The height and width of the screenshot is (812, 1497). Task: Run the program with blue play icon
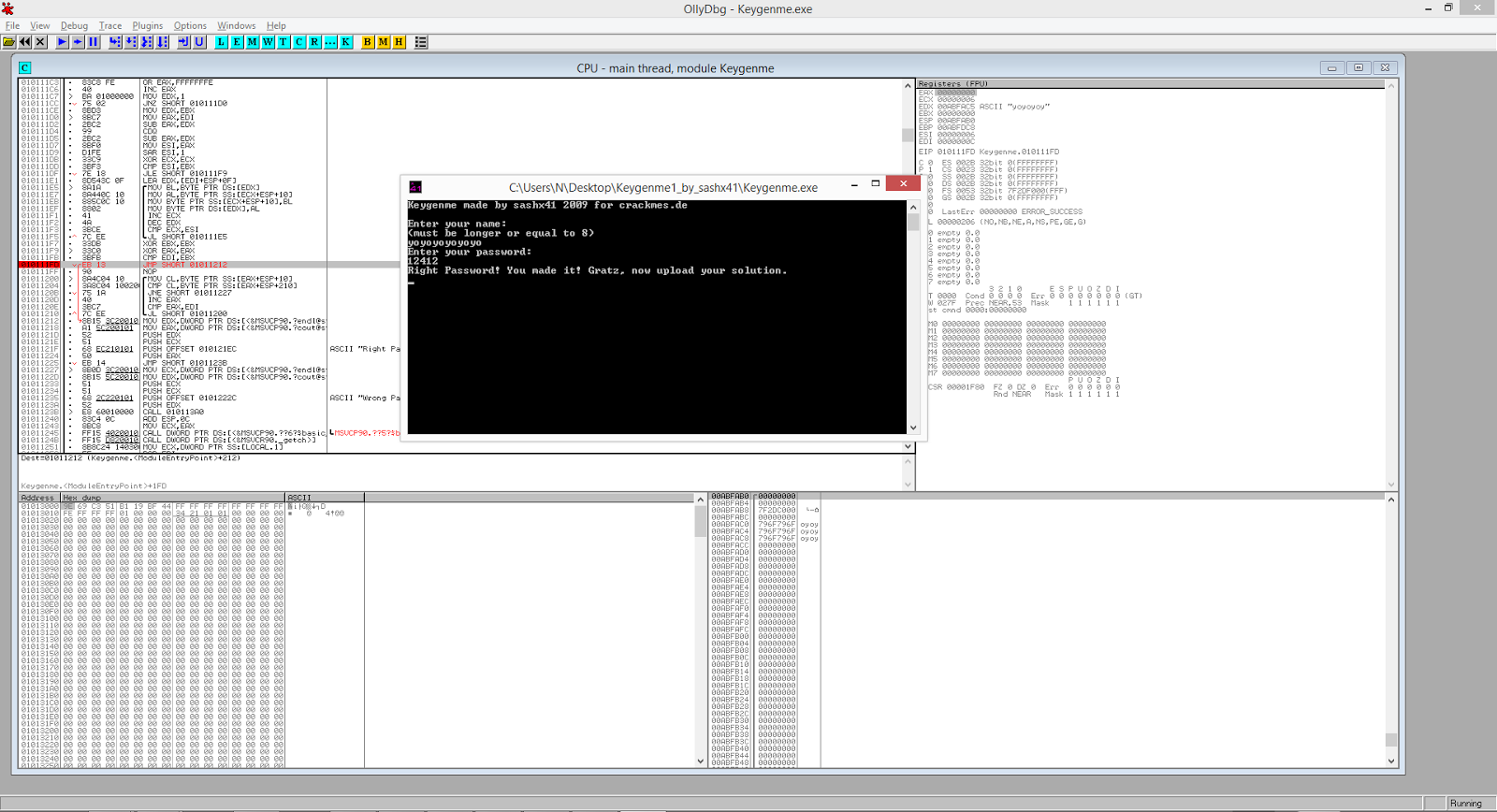tap(62, 42)
